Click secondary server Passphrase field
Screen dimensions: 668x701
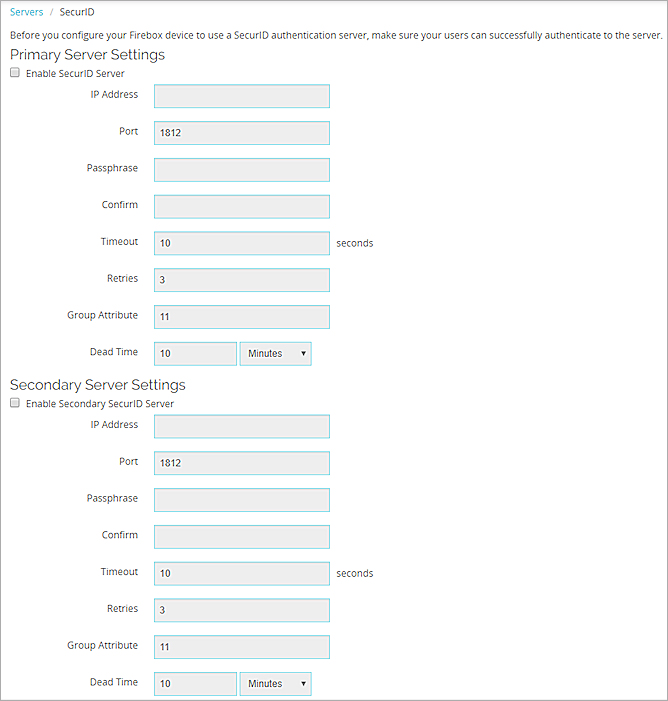tap(241, 500)
